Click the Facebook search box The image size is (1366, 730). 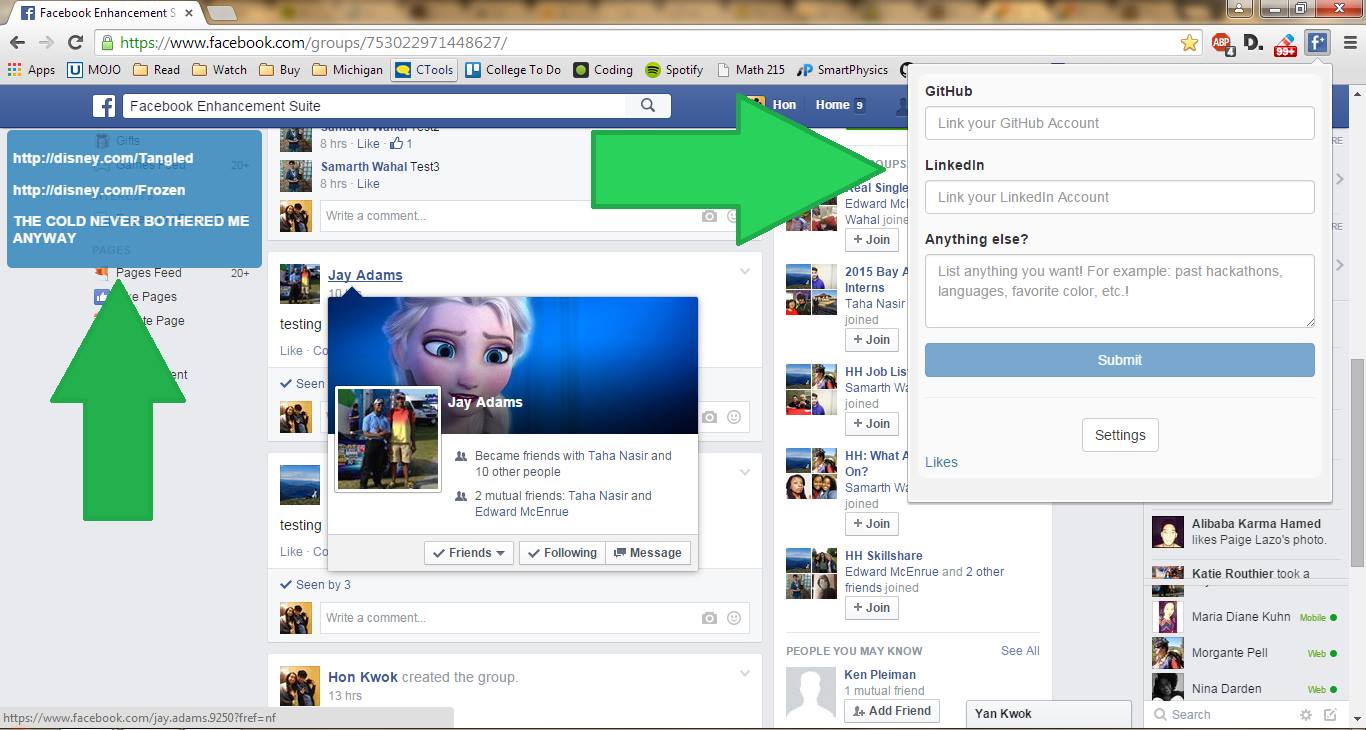pyautogui.click(x=375, y=106)
